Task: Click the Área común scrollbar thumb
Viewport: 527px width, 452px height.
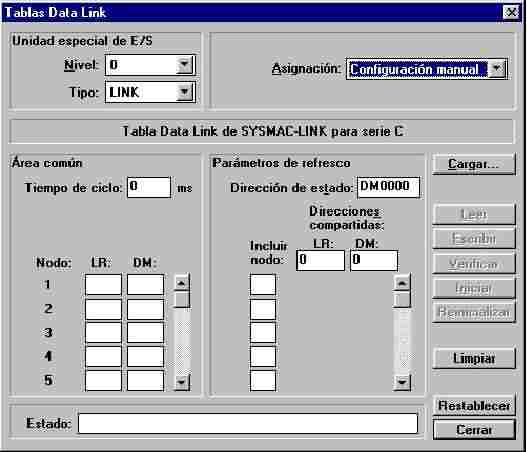Action: pos(181,300)
